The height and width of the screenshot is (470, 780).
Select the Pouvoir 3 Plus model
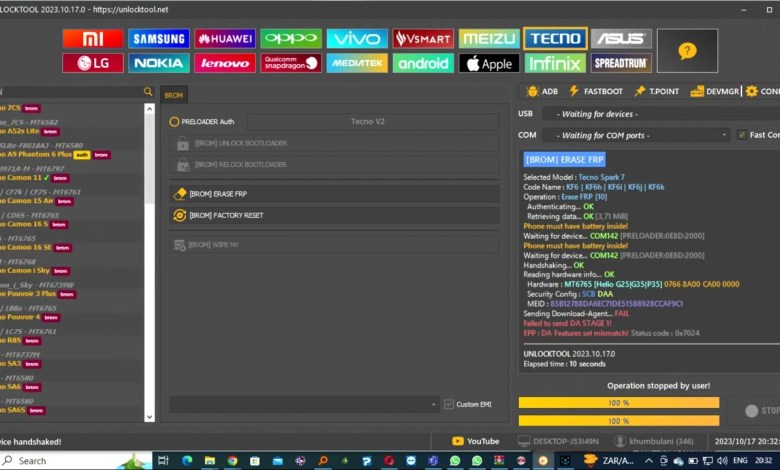point(38,294)
